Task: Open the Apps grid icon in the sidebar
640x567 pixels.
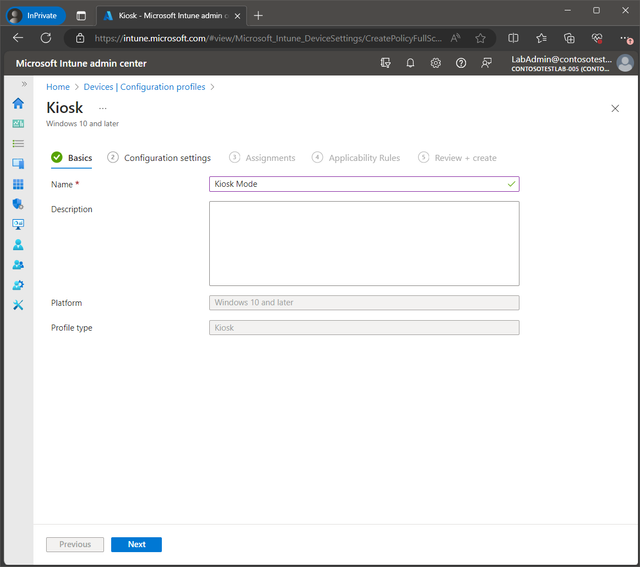Action: tap(18, 184)
